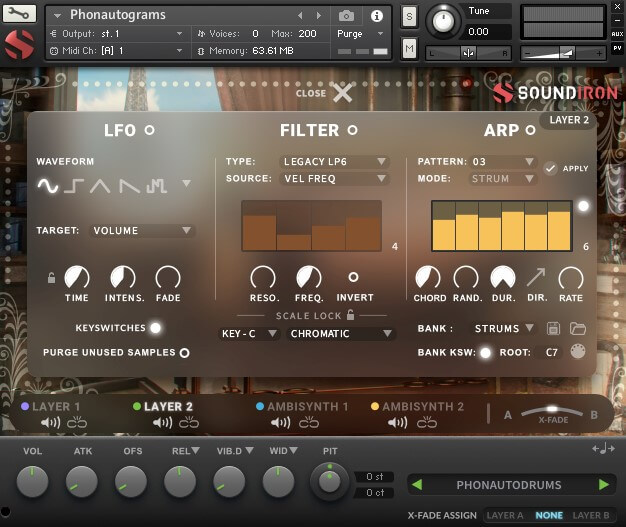
Task: Mute Layer 1 speaker icon
Action: [50, 422]
